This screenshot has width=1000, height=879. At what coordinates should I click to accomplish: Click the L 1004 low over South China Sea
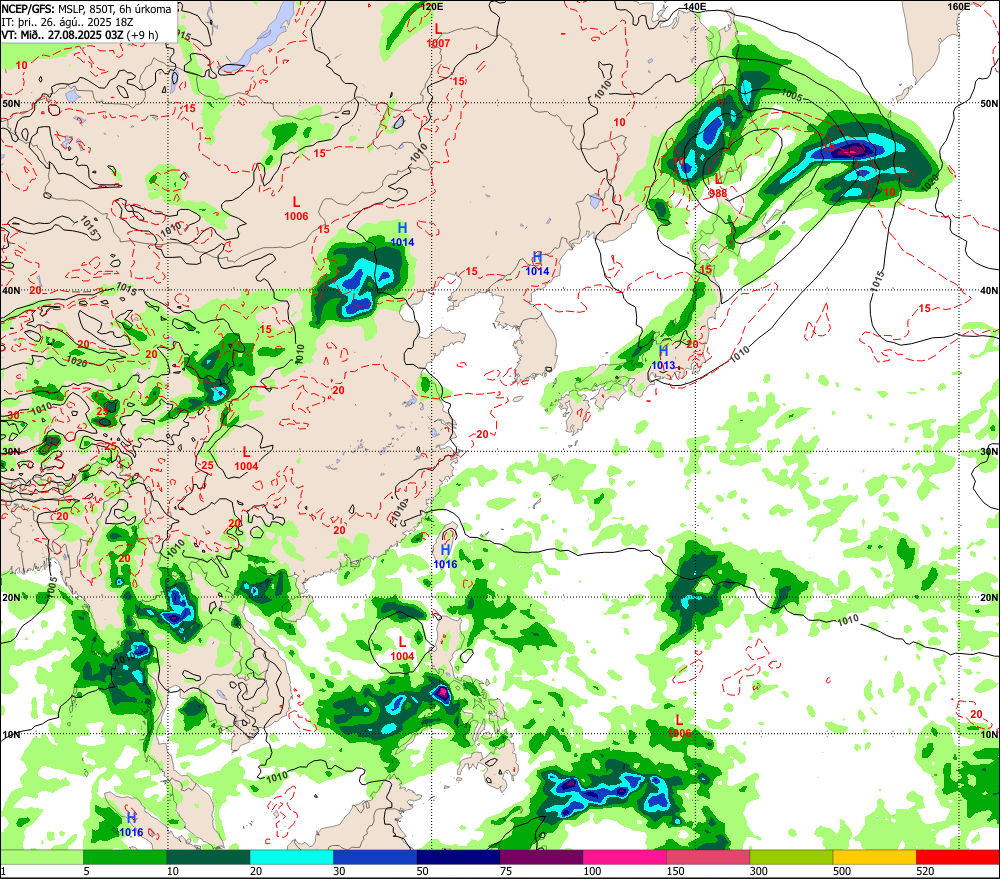coord(402,648)
